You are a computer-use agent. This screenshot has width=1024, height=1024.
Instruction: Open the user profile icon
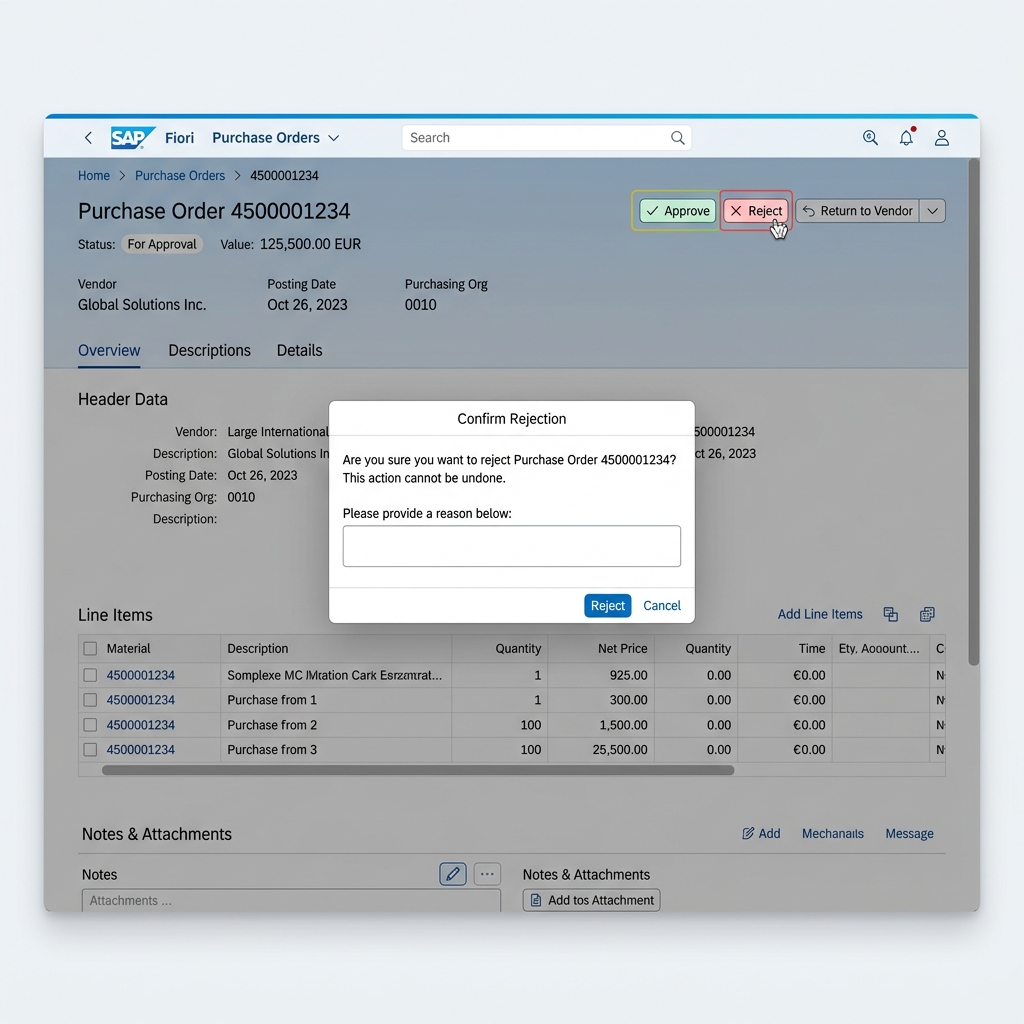(x=941, y=138)
